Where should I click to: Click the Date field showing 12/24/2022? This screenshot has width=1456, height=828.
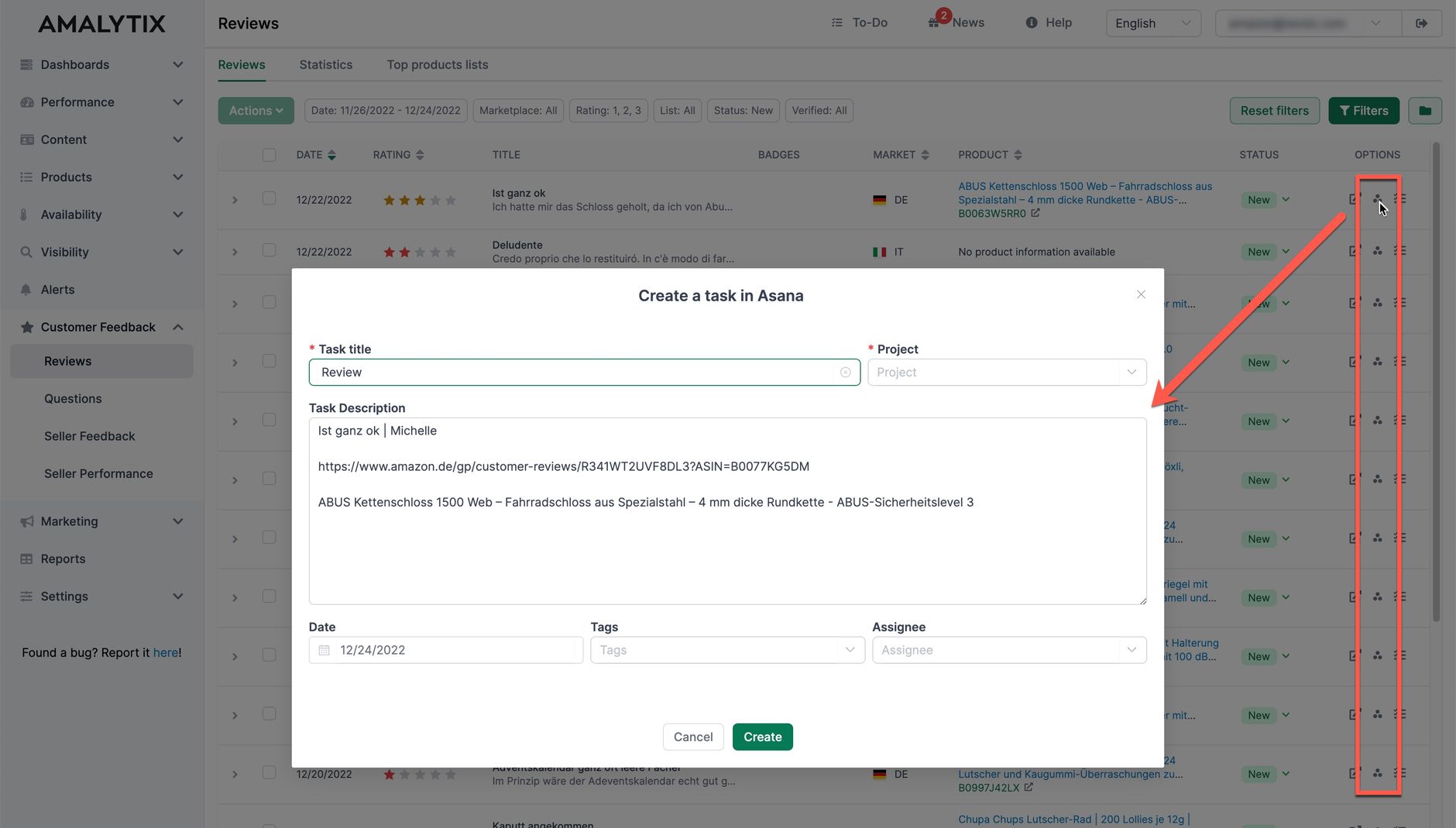[x=445, y=650]
